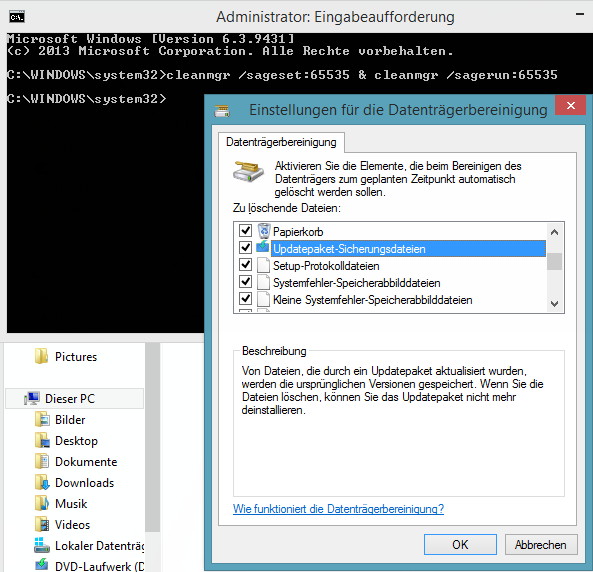Click the command prompt title bar icon
593x572 pixels.
[x=17, y=17]
